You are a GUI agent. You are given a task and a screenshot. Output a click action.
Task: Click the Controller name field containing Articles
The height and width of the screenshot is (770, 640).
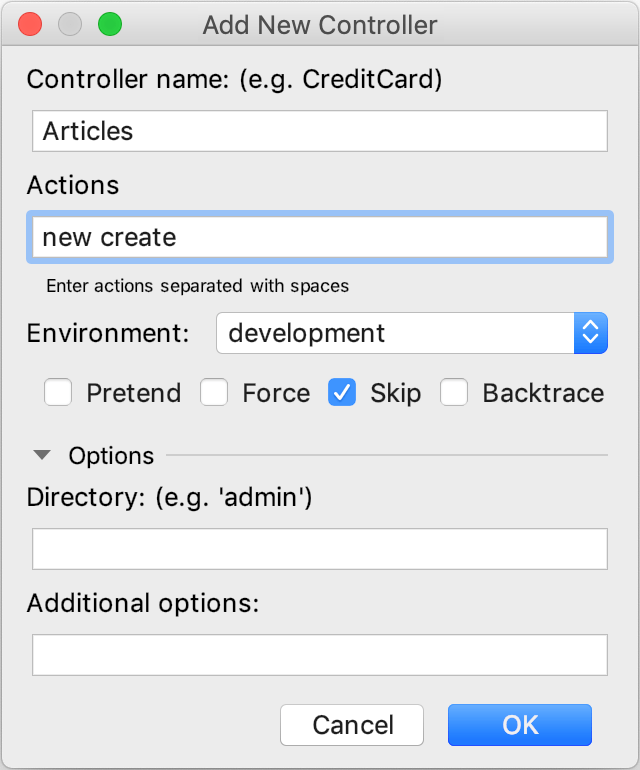pos(320,131)
